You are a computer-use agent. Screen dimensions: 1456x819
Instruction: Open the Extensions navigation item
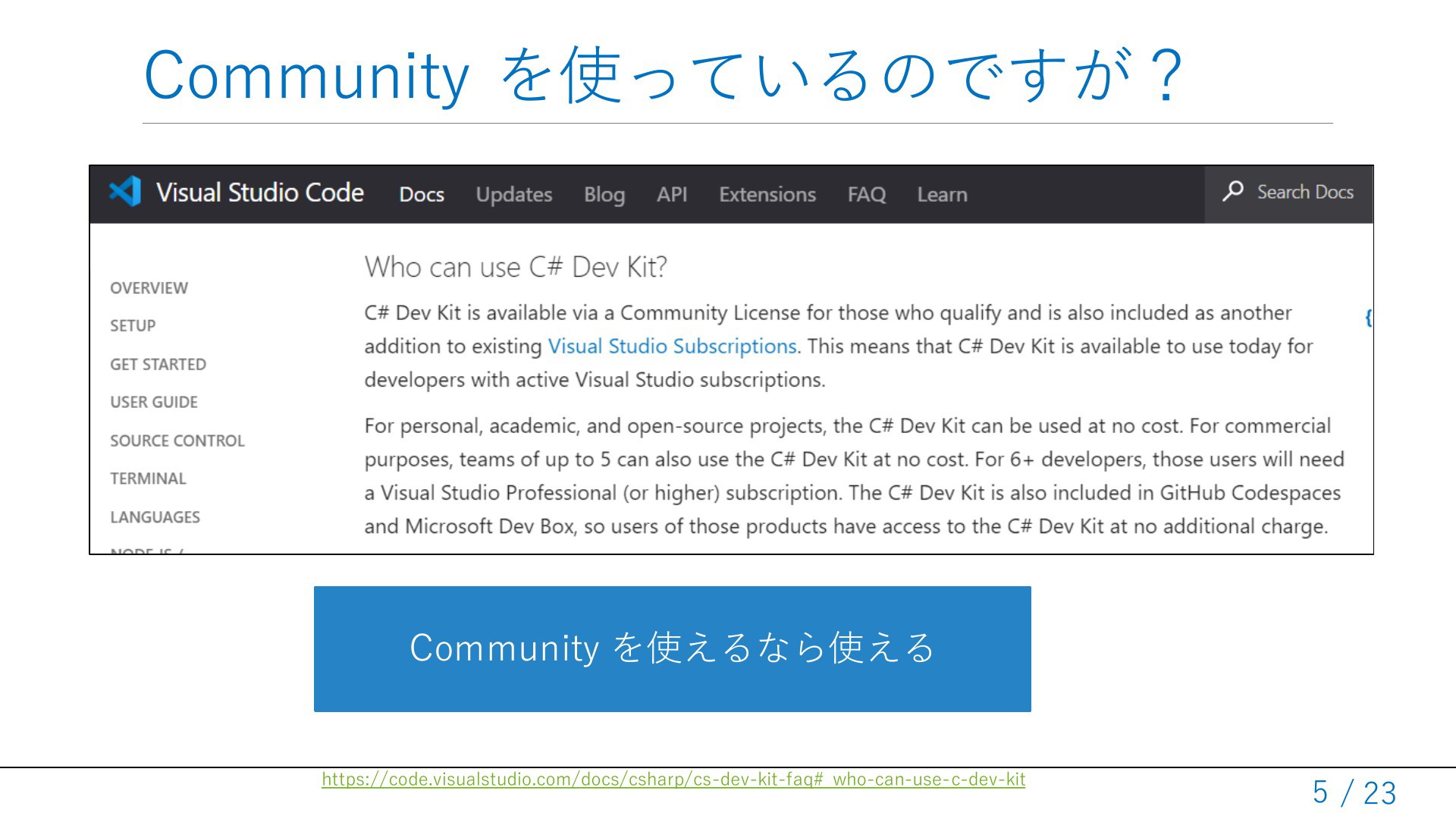click(767, 194)
